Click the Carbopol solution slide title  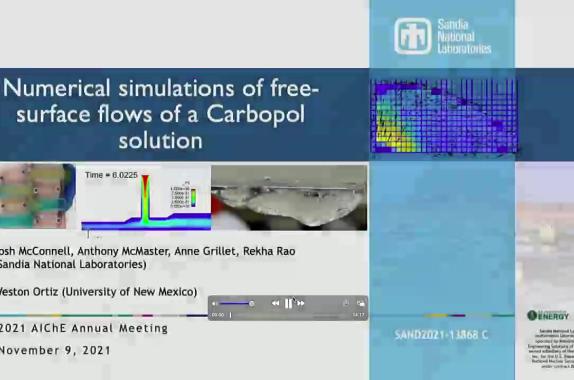point(161,114)
